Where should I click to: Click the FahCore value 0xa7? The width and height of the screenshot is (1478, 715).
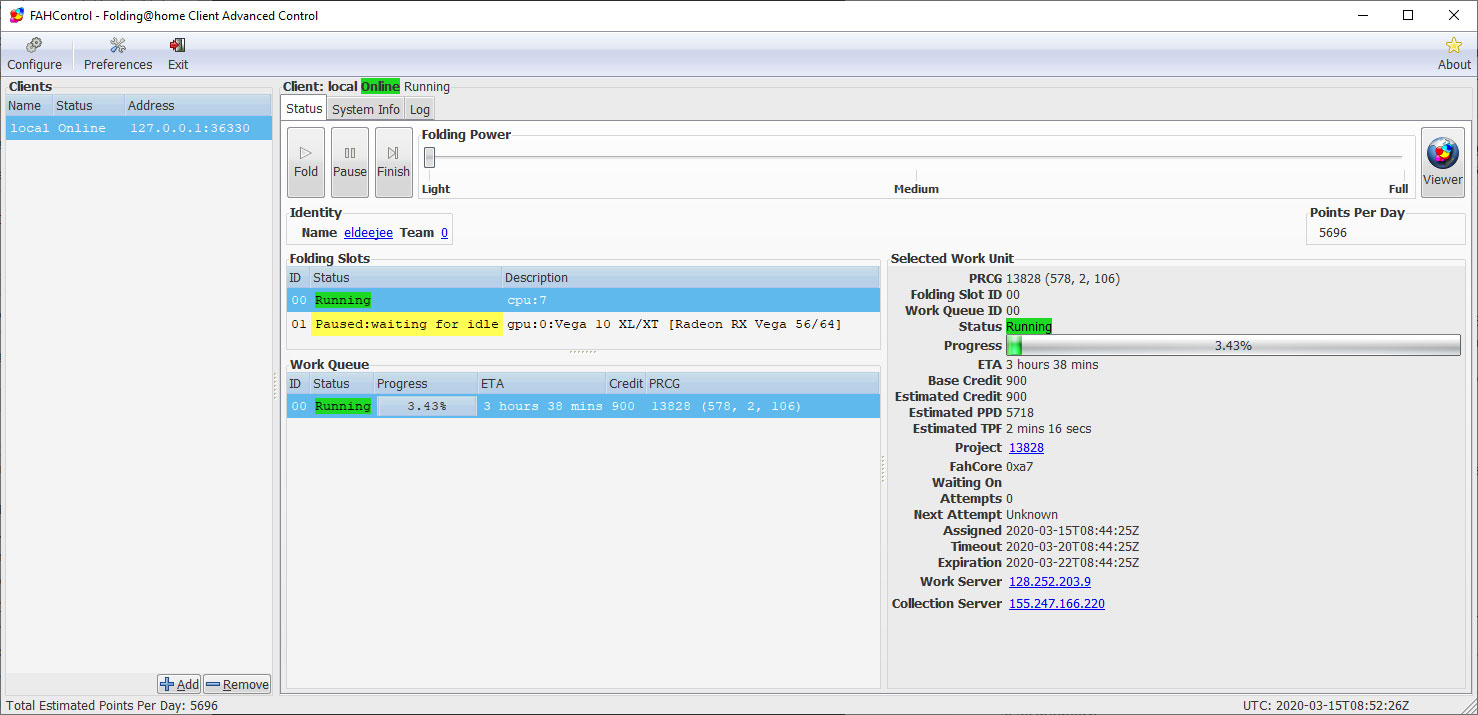pos(1020,467)
